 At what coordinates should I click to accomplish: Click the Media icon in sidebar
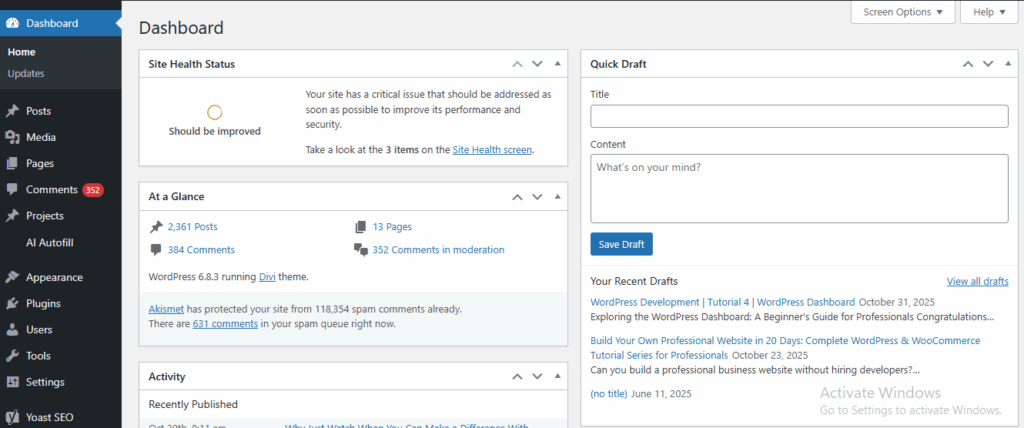12,137
